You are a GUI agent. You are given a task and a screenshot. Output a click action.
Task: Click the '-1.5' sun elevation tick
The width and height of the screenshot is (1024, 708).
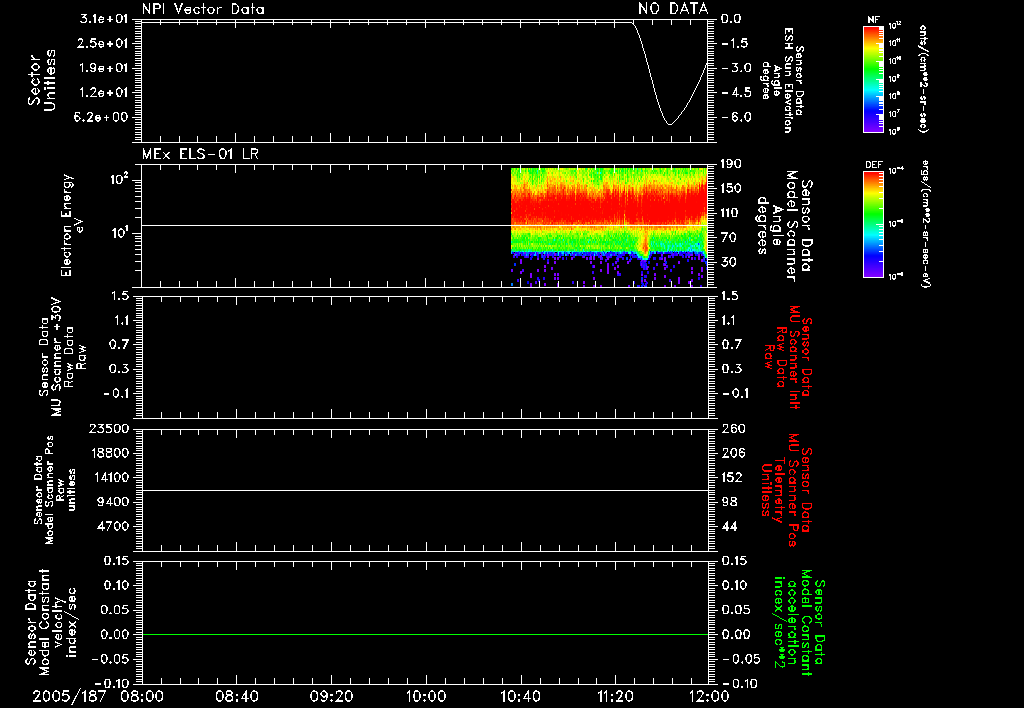734,43
